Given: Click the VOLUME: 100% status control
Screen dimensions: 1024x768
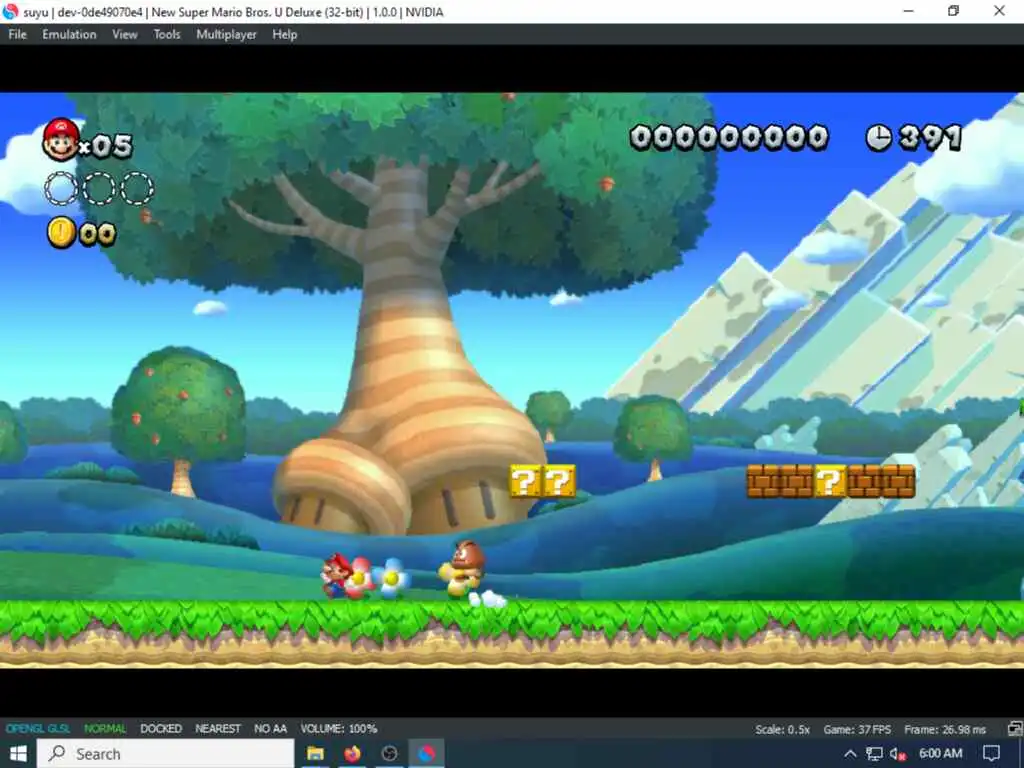Looking at the screenshot, I should [338, 728].
